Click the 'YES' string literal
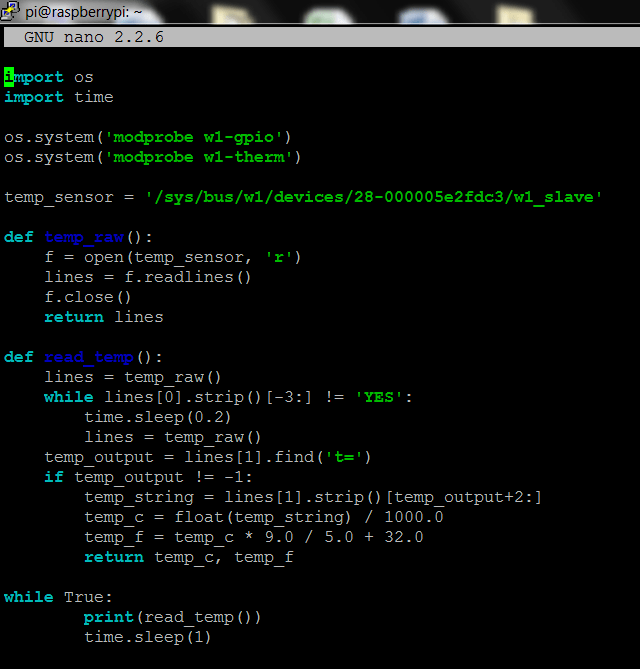This screenshot has height=669, width=640. [x=378, y=397]
